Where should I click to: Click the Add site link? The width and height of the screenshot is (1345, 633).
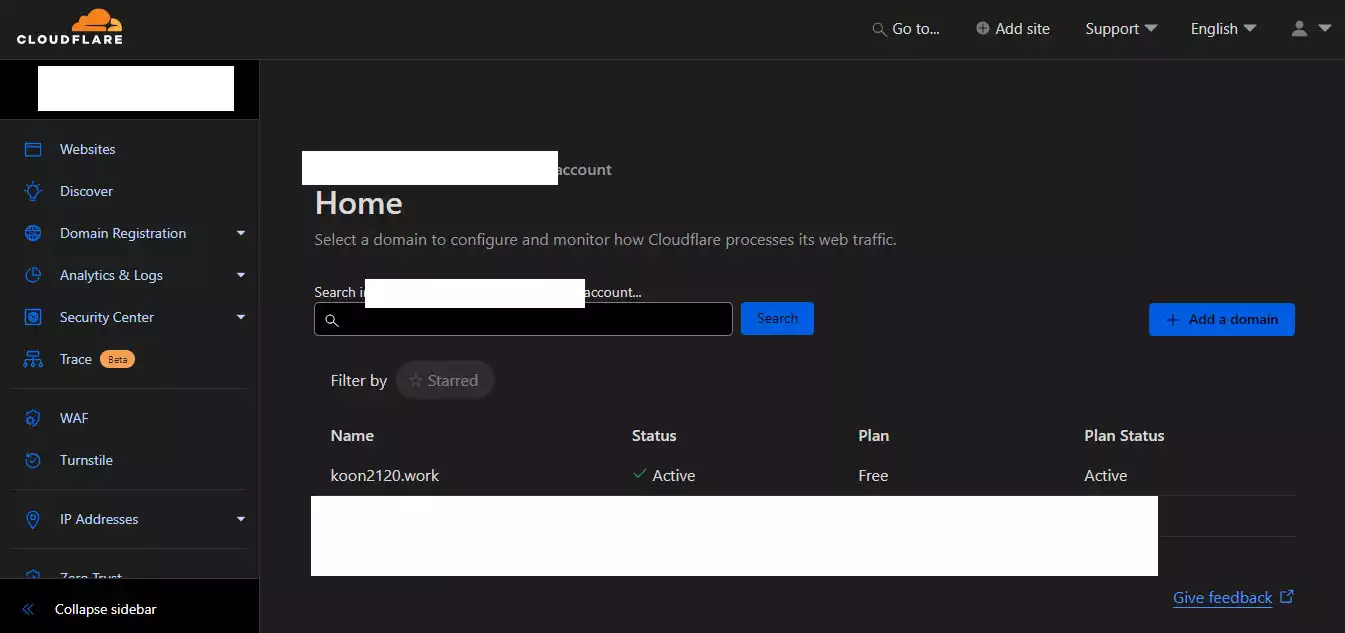[1013, 29]
